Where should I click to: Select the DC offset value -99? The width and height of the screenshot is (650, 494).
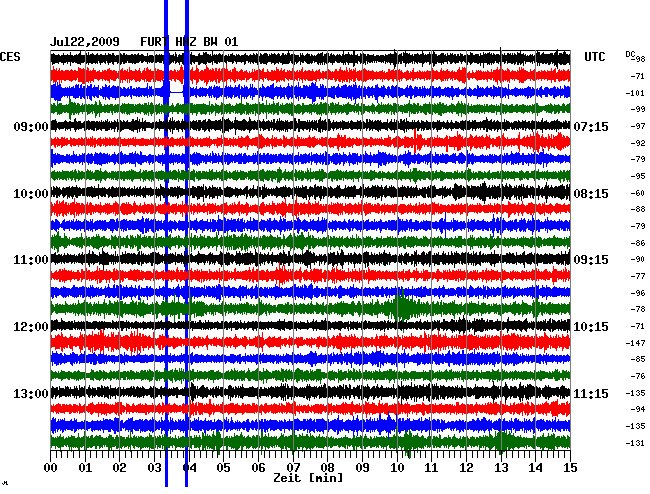point(638,109)
